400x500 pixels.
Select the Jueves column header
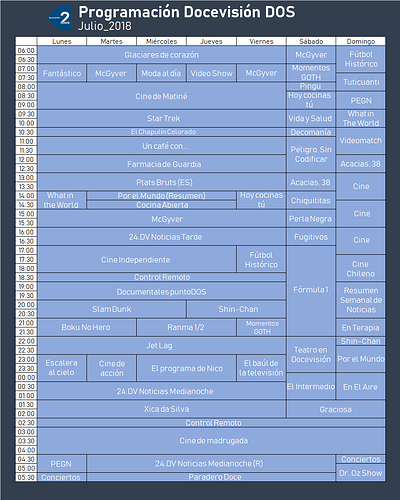click(x=211, y=41)
